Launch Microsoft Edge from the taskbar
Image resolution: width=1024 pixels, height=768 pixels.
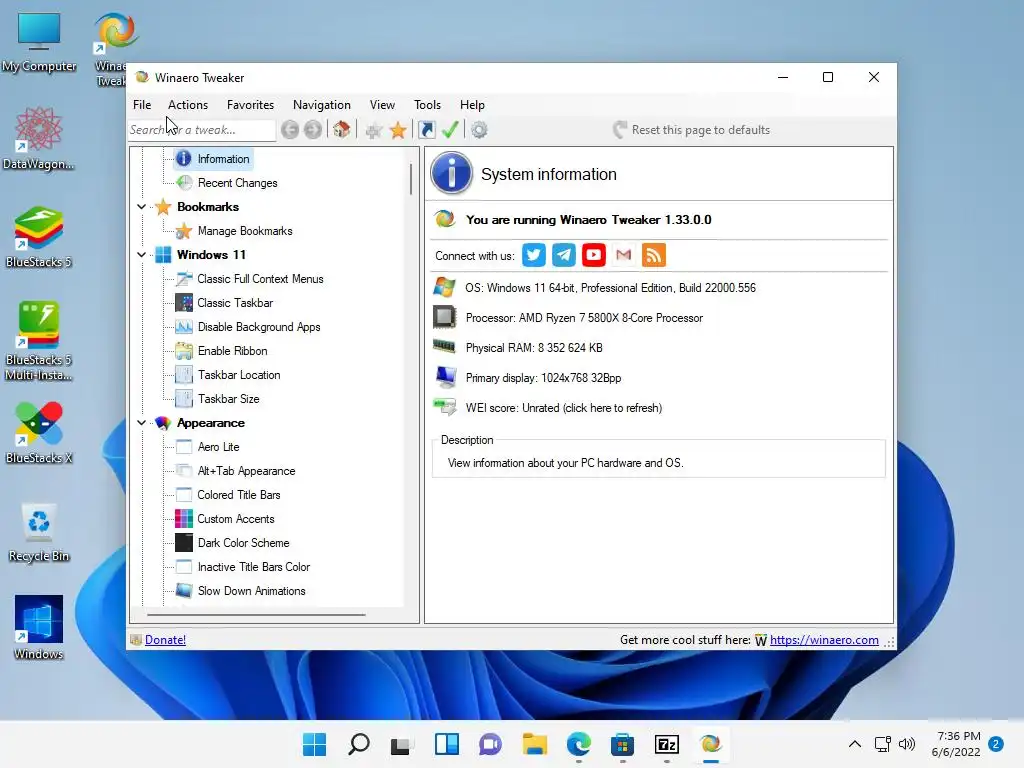[579, 744]
